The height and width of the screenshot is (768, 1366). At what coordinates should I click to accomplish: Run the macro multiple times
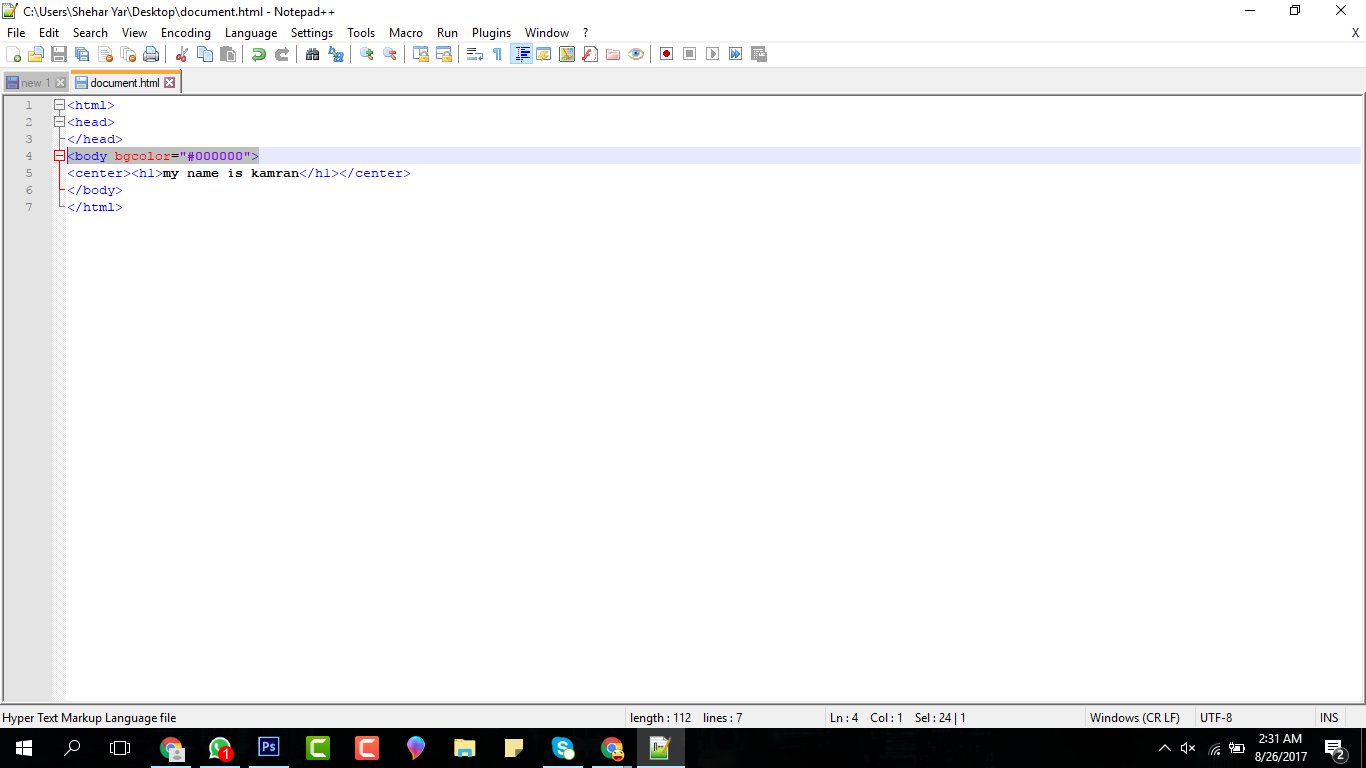pyautogui.click(x=735, y=54)
